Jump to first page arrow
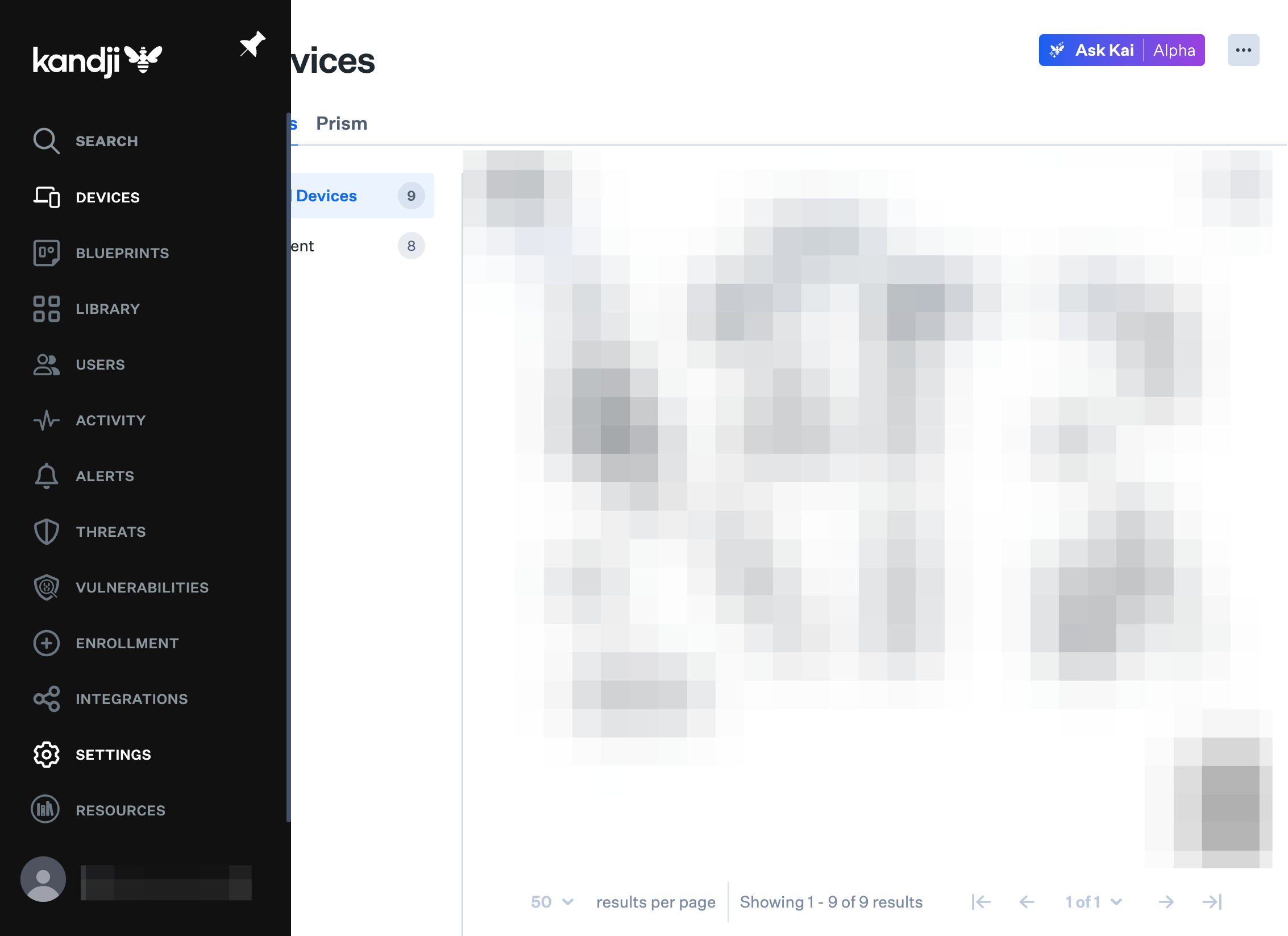 [x=981, y=902]
